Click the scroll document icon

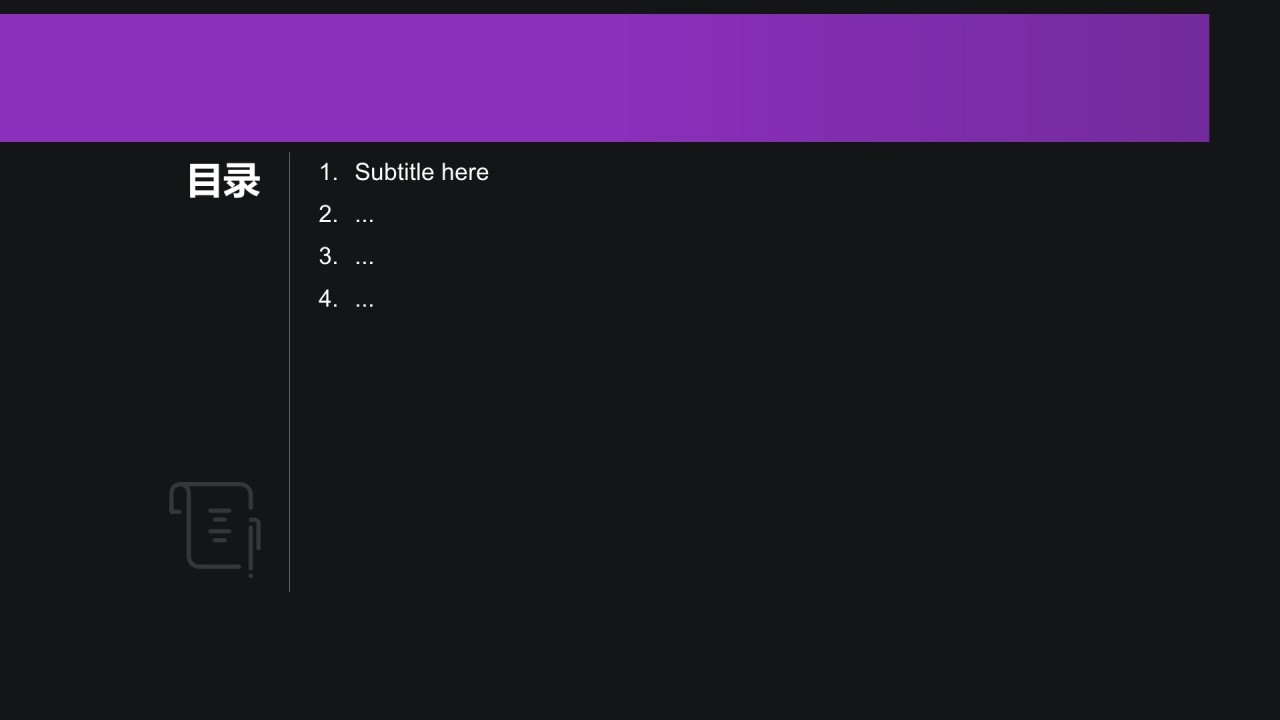point(214,527)
